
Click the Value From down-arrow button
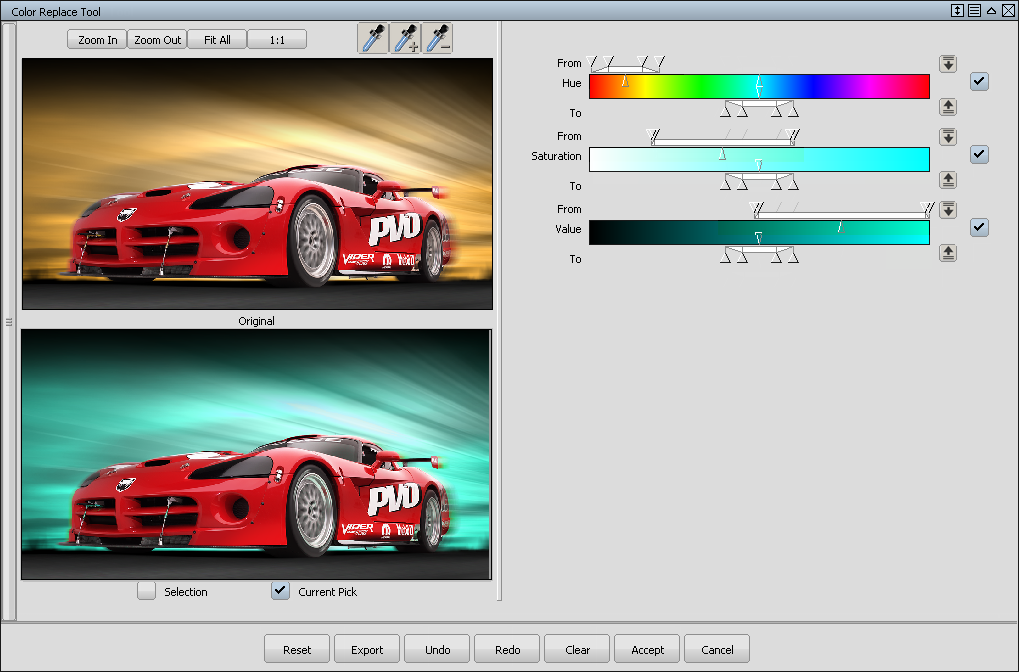(x=948, y=210)
